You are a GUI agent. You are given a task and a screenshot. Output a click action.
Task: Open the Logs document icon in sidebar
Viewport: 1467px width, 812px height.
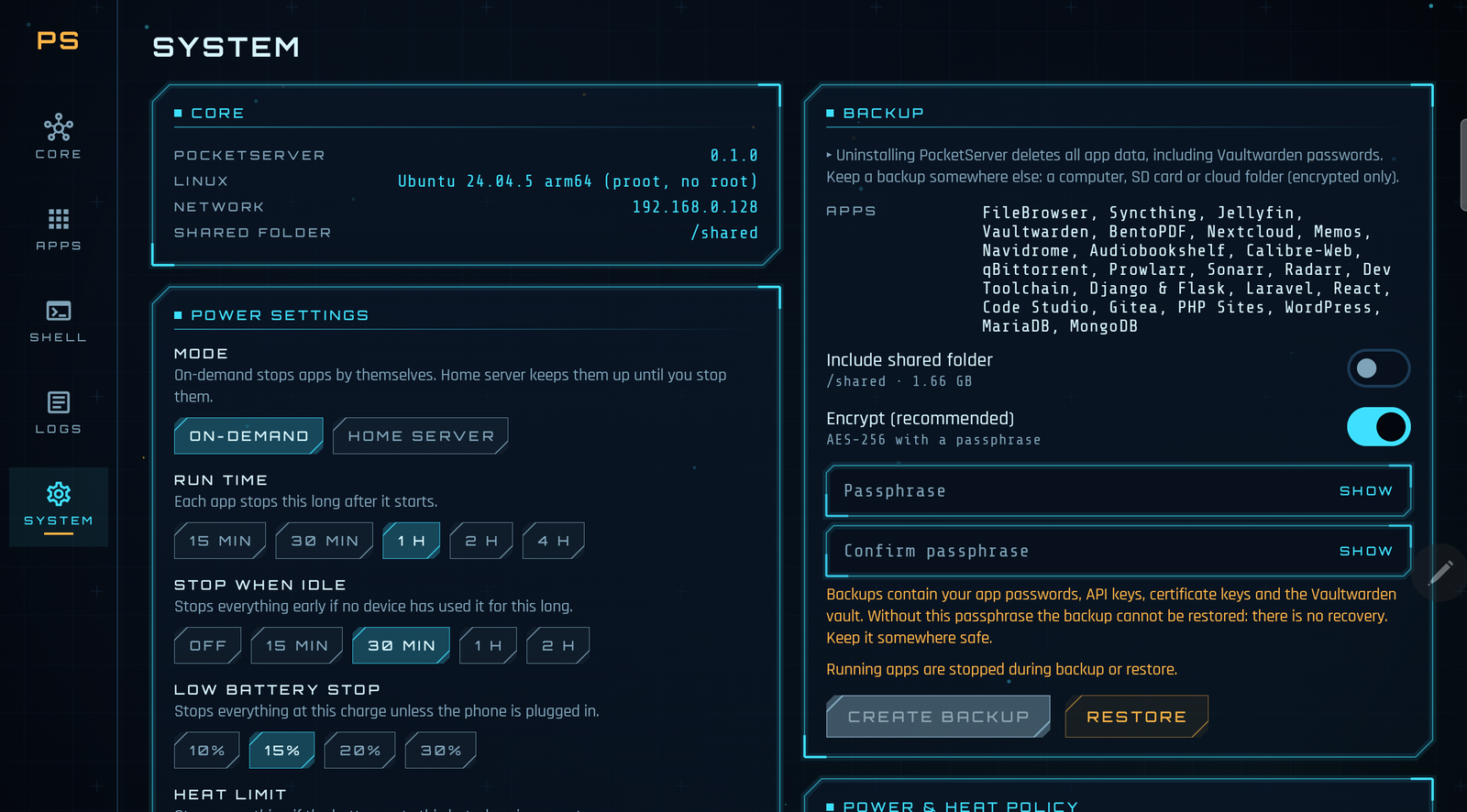point(59,402)
